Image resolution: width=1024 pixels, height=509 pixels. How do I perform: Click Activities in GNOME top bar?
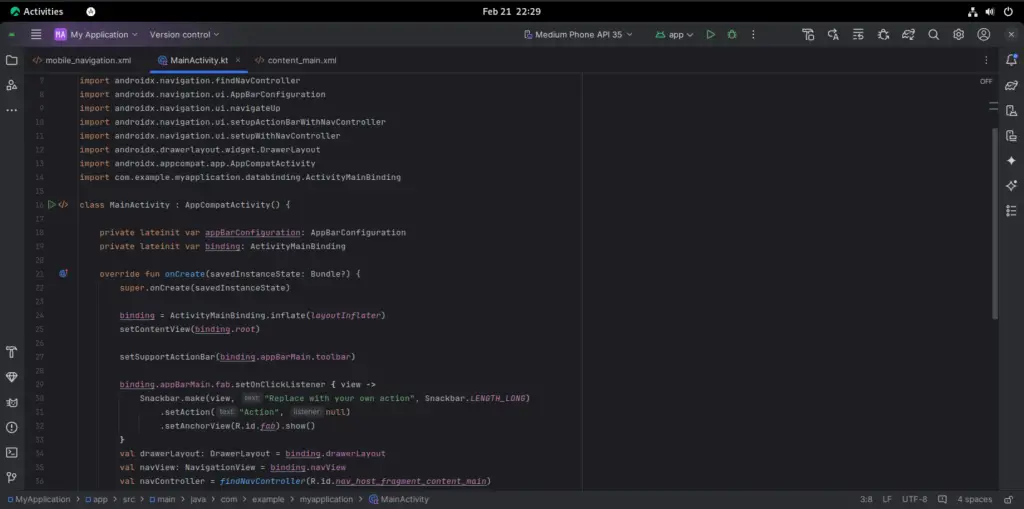pos(37,11)
